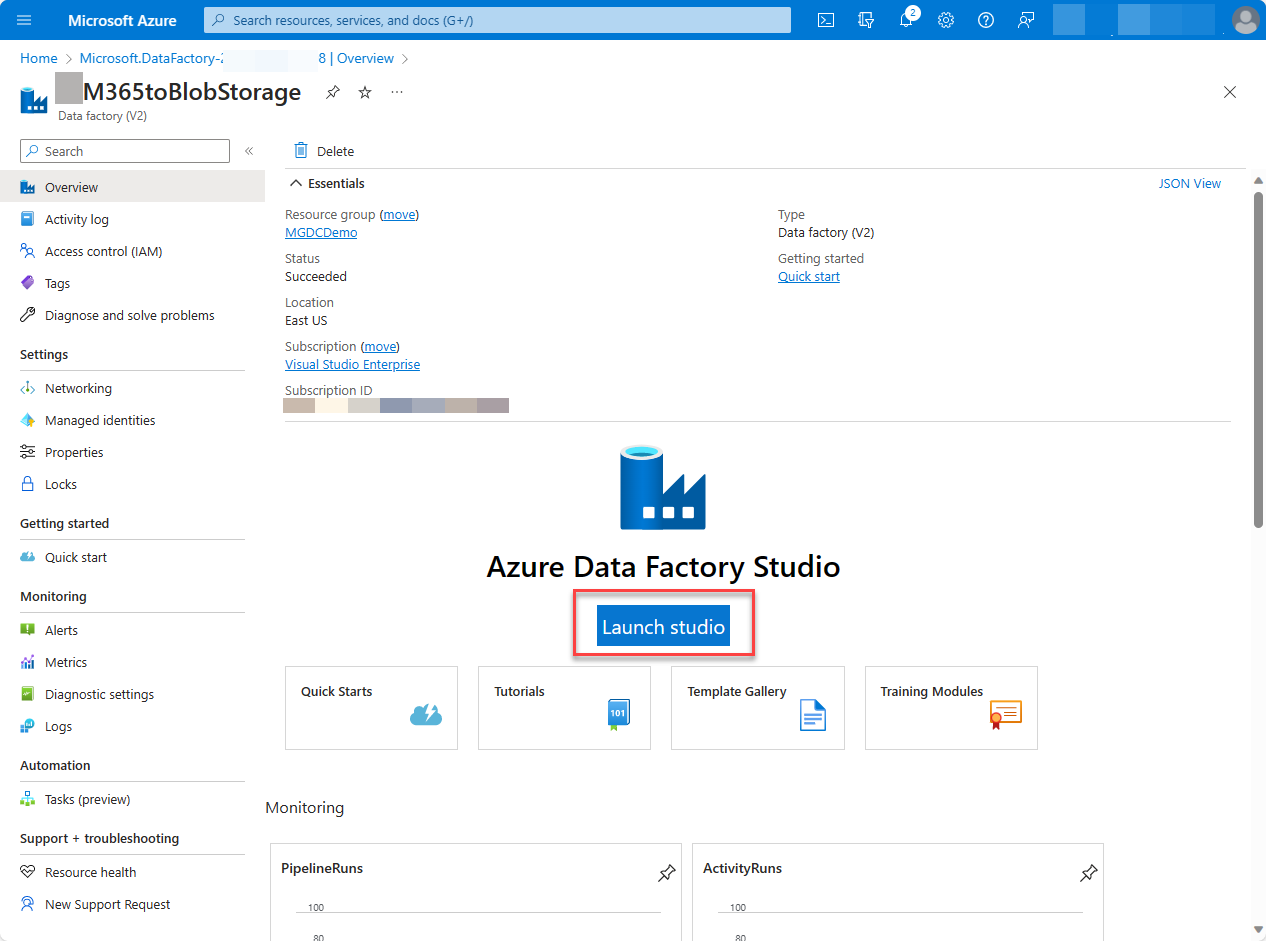1266x941 pixels.
Task: Launch studio for Azure Data Factory
Action: (x=663, y=625)
